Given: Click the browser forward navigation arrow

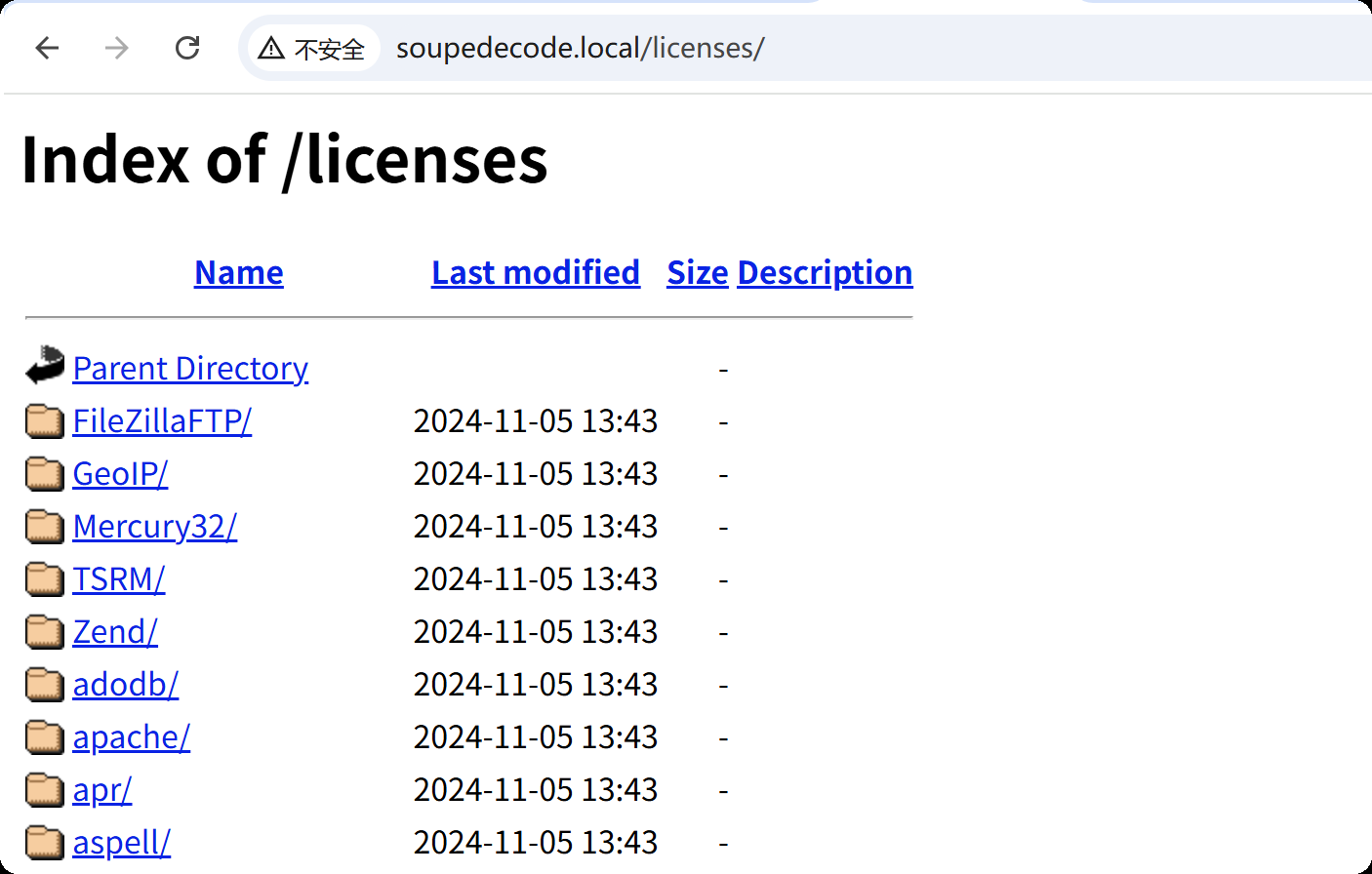Looking at the screenshot, I should (x=116, y=48).
